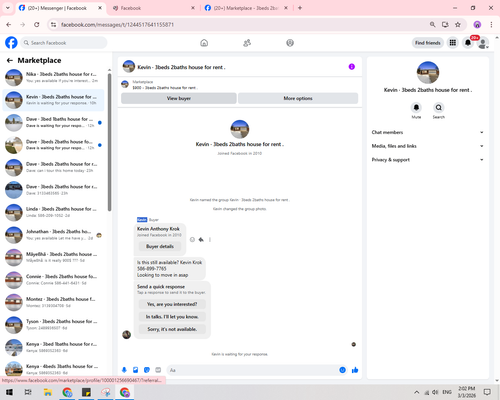Send quick reply Yes, are you interested?
Viewport: 500px width, 400px height.
coord(172,304)
